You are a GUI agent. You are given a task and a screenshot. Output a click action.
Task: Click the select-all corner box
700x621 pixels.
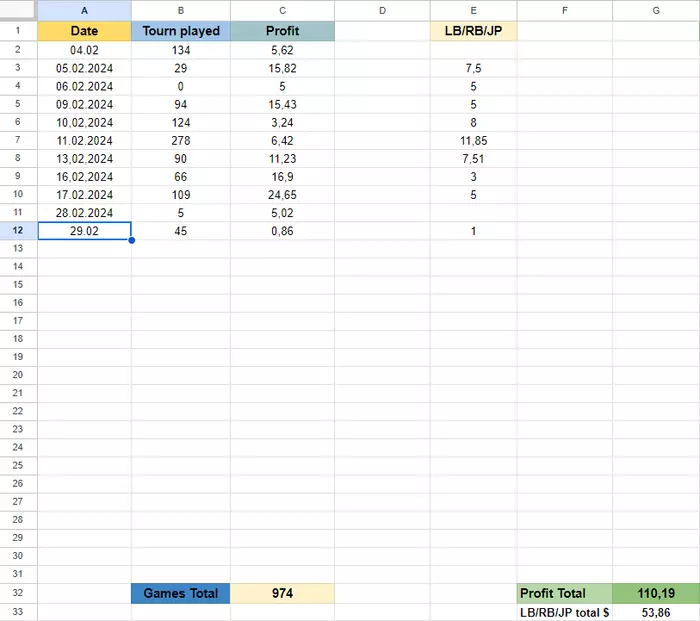pyautogui.click(x=18, y=10)
